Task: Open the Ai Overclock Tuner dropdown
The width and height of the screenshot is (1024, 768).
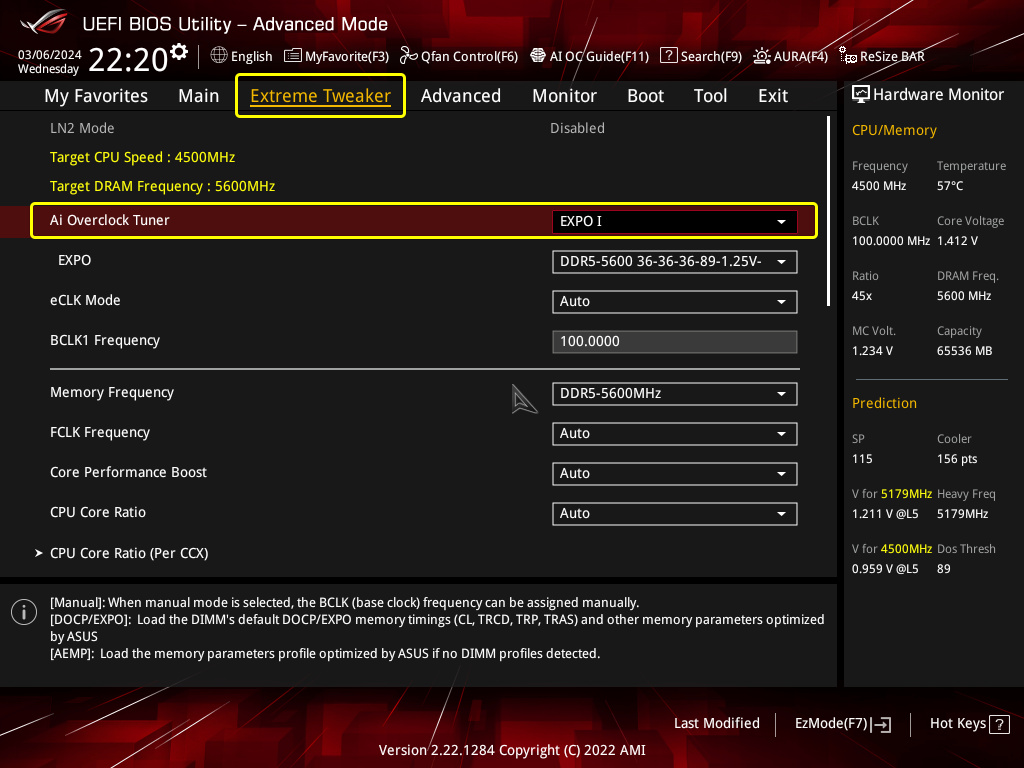Action: click(675, 221)
